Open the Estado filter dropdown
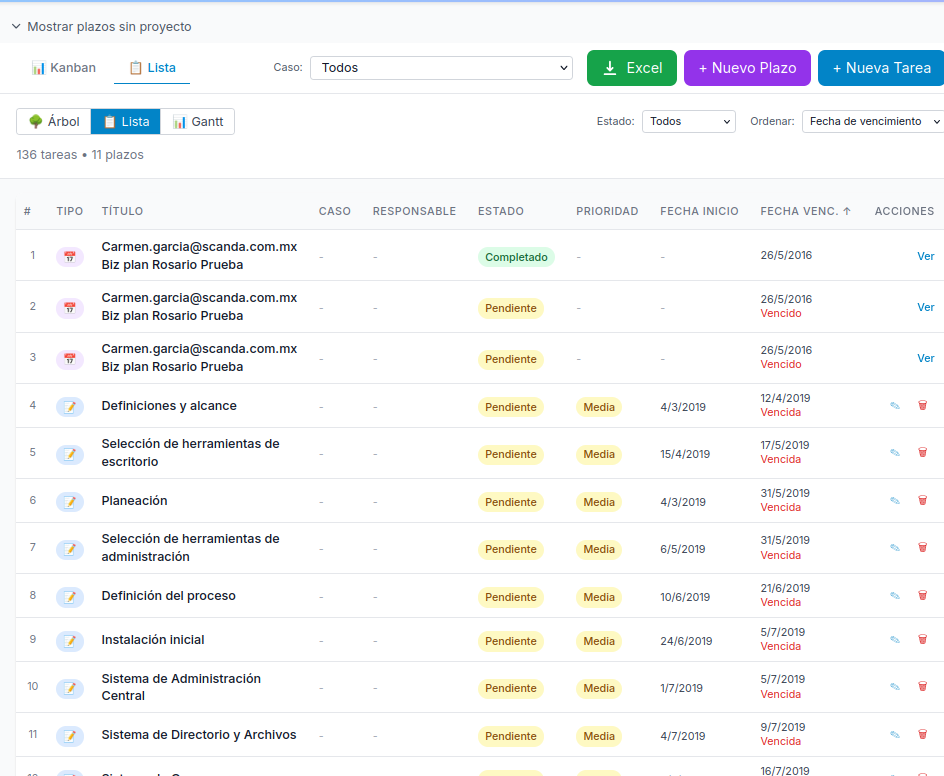Image resolution: width=944 pixels, height=776 pixels. pos(689,122)
